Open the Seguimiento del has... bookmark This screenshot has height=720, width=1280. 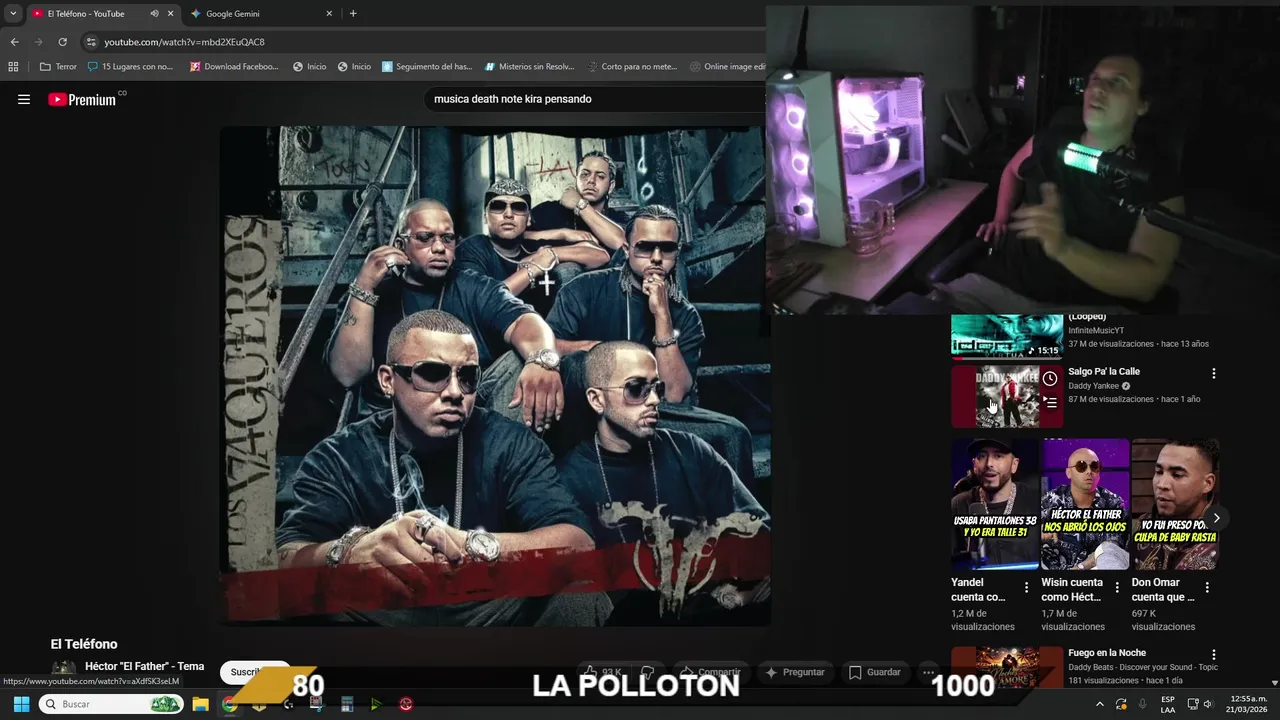[427, 67]
